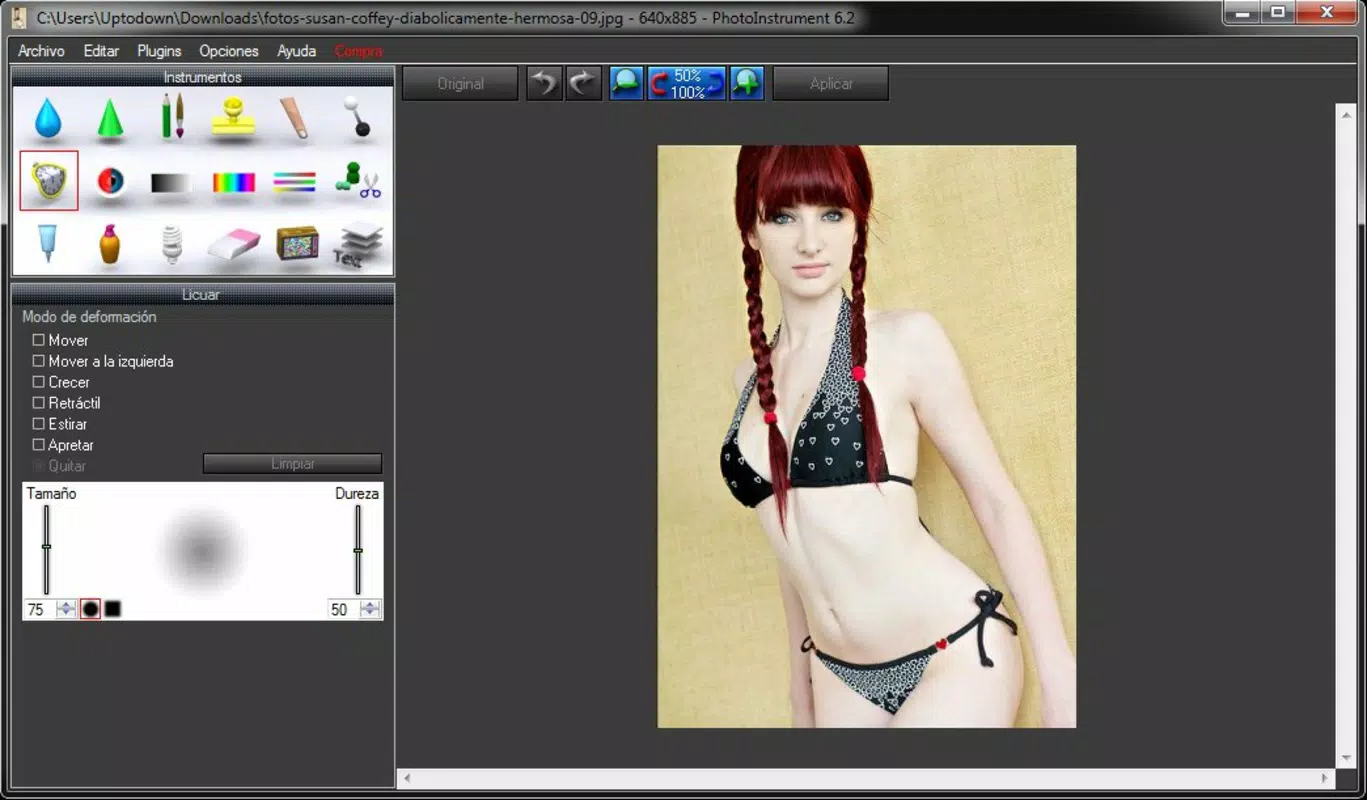Click the horizontal scrollbar left arrow
The width and height of the screenshot is (1367, 800).
click(x=407, y=777)
